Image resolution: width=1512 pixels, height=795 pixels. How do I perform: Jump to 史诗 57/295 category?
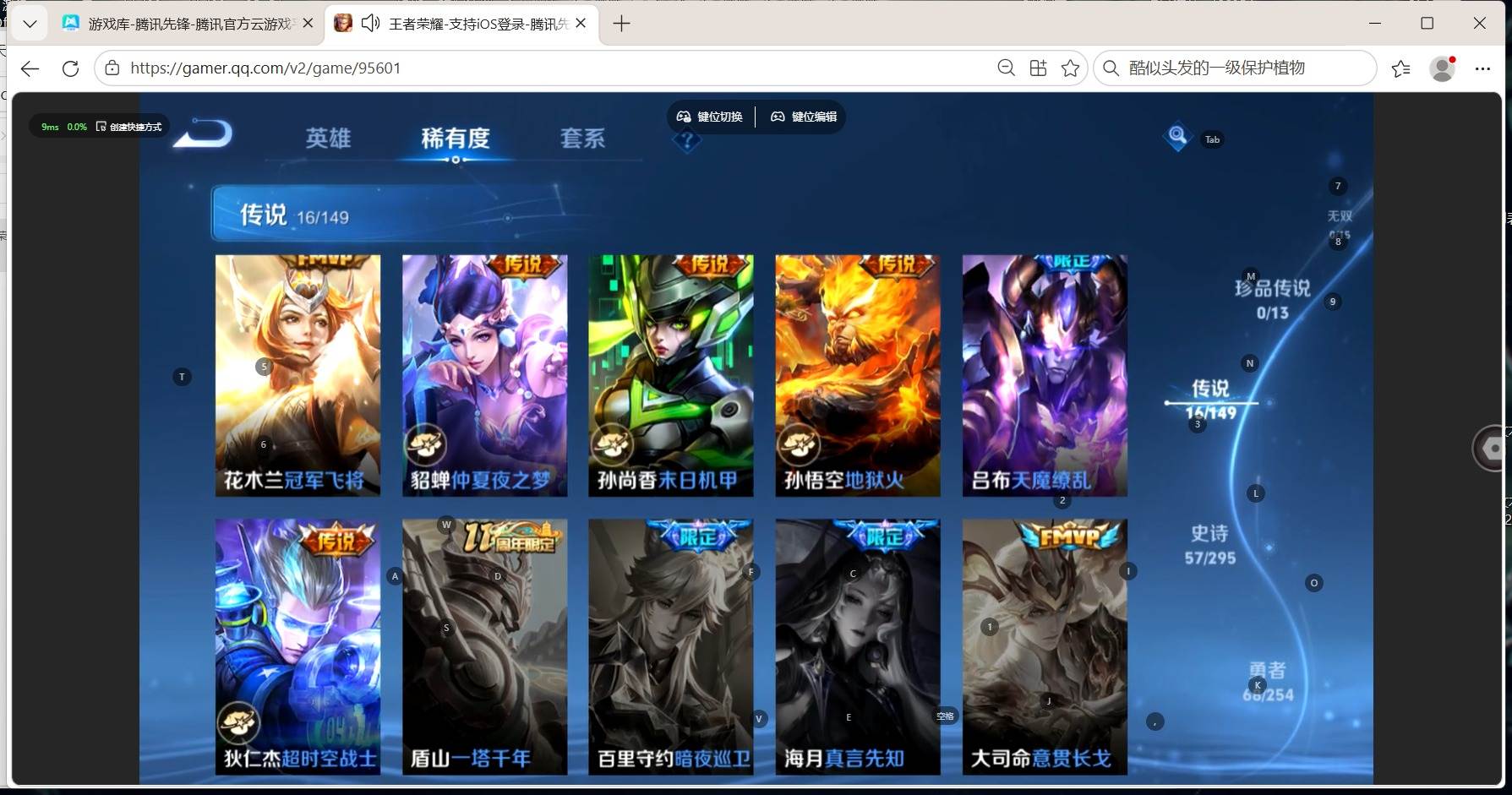click(x=1209, y=545)
